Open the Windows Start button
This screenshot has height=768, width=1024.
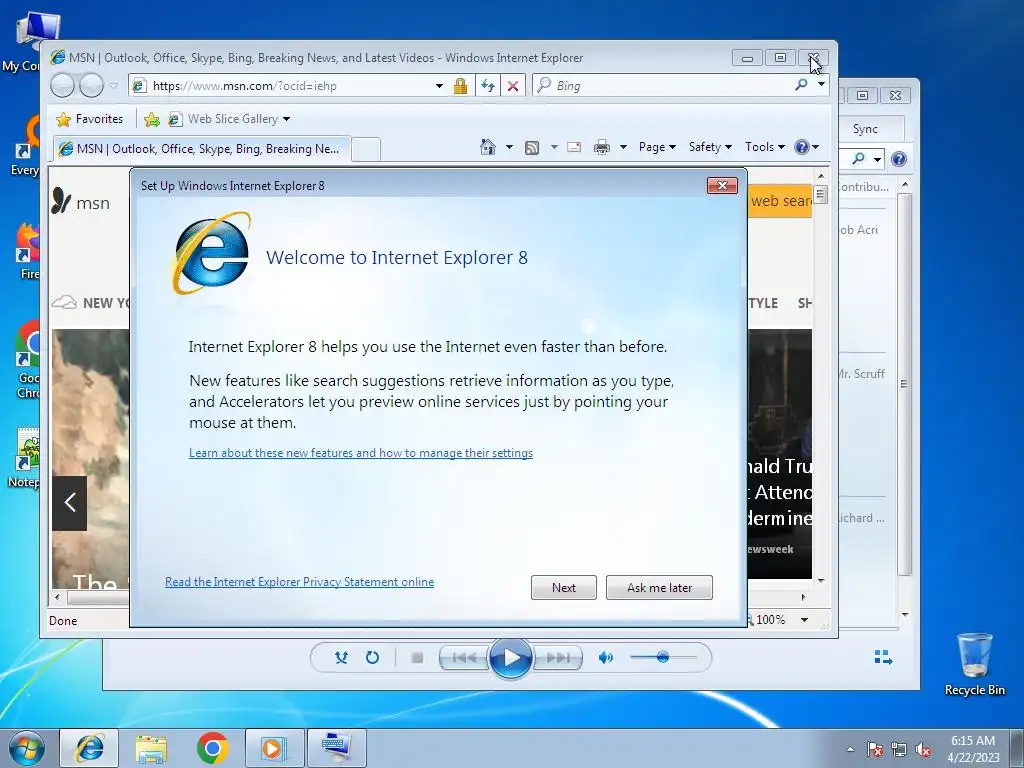[x=27, y=748]
